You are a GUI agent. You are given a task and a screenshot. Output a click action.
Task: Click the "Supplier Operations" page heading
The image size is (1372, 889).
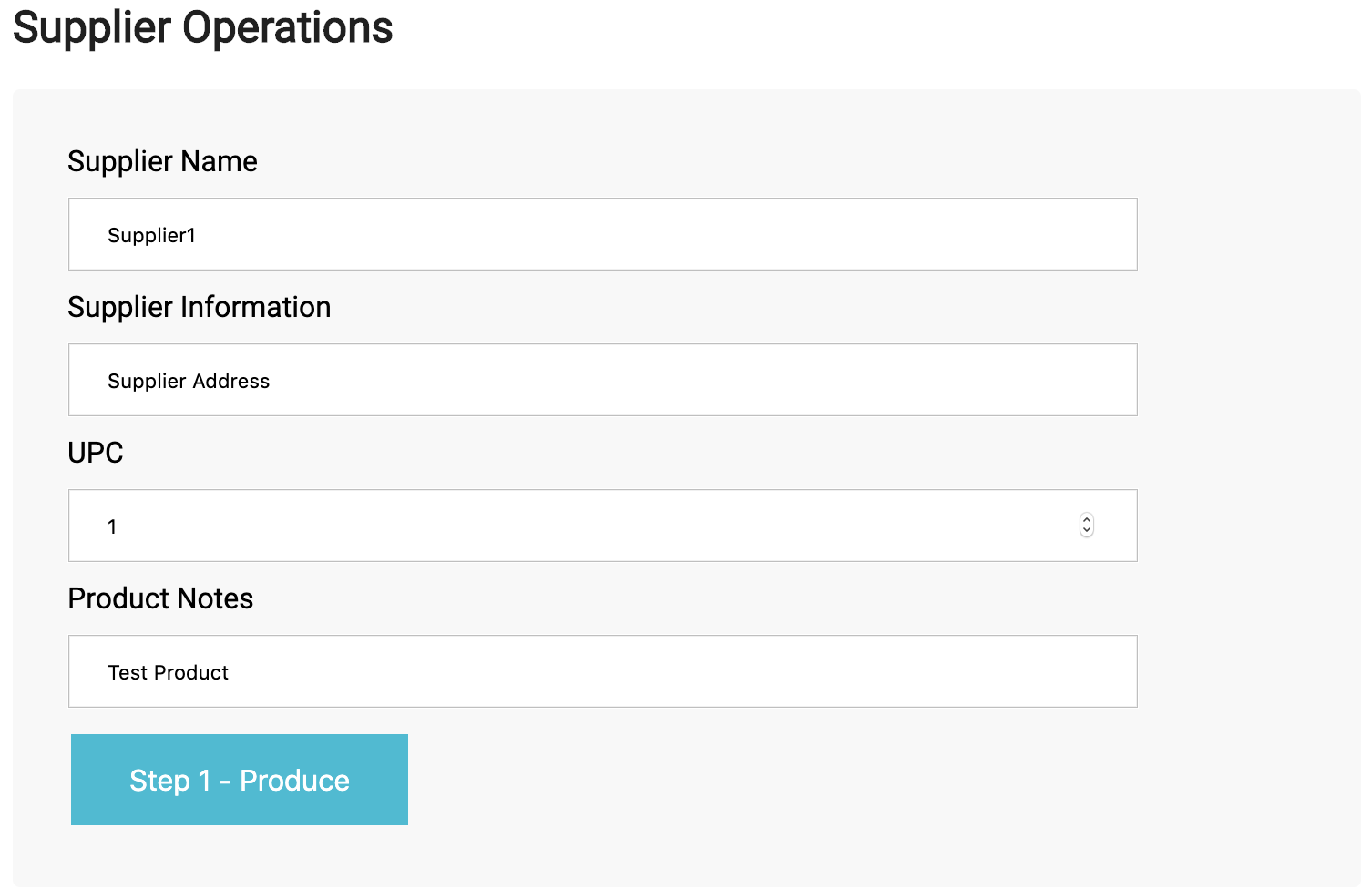click(202, 27)
